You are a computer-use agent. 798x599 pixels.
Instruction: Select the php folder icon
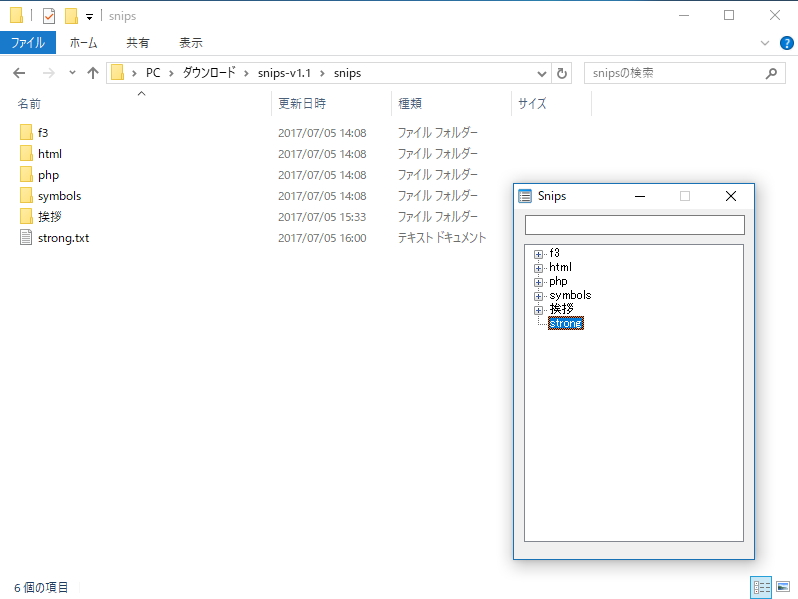coord(26,175)
